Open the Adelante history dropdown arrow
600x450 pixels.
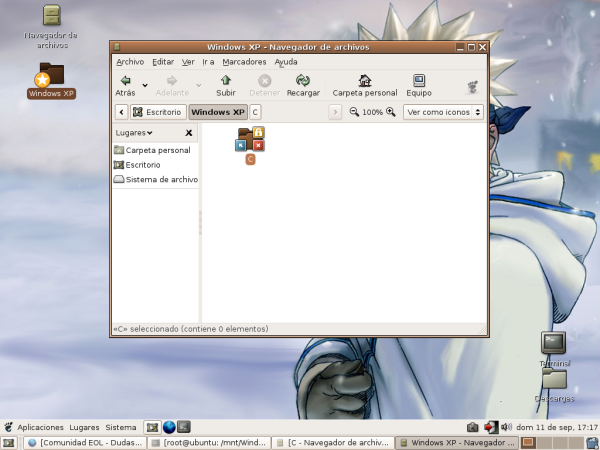pos(199,85)
